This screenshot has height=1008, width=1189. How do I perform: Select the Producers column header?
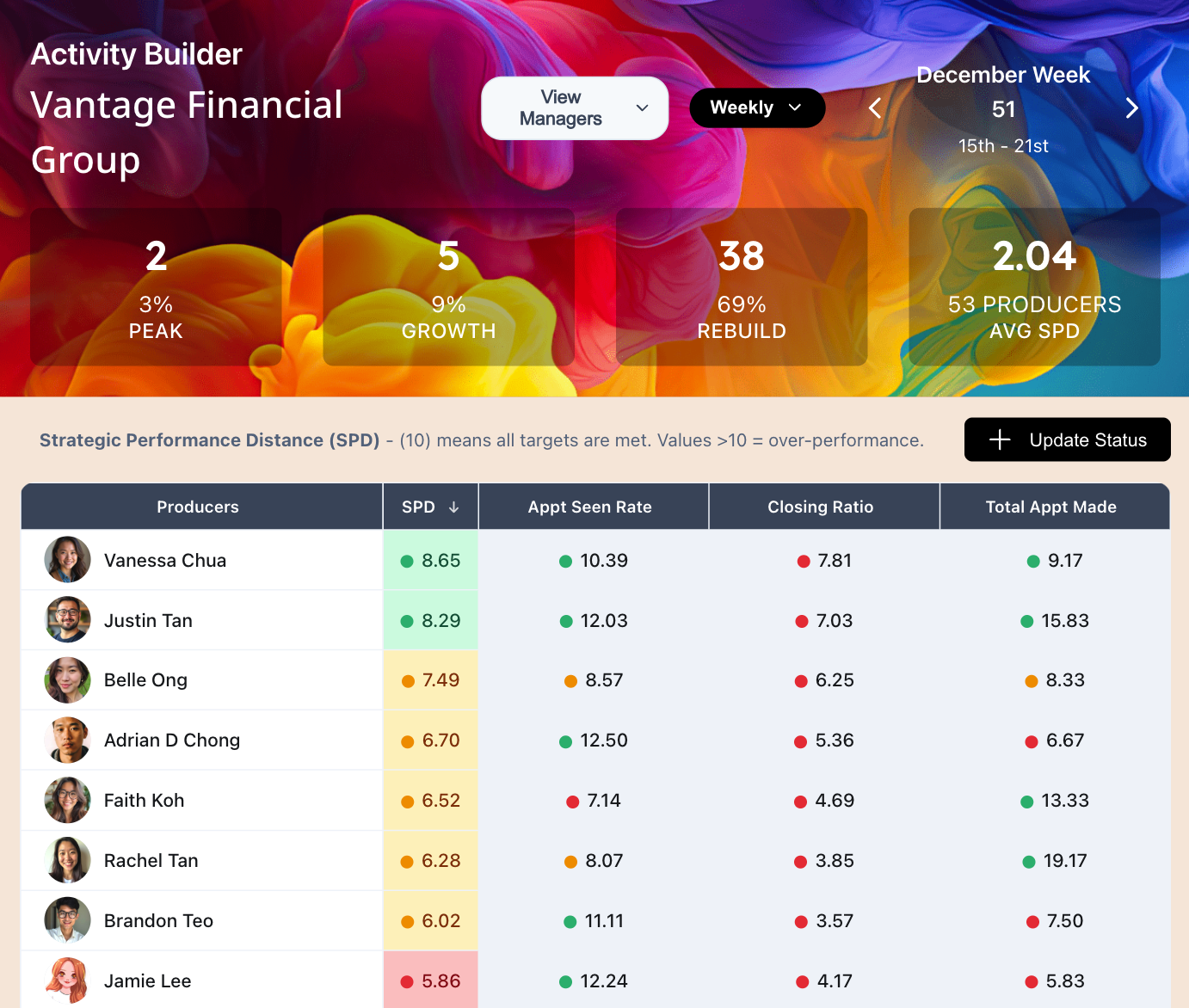[x=198, y=507]
